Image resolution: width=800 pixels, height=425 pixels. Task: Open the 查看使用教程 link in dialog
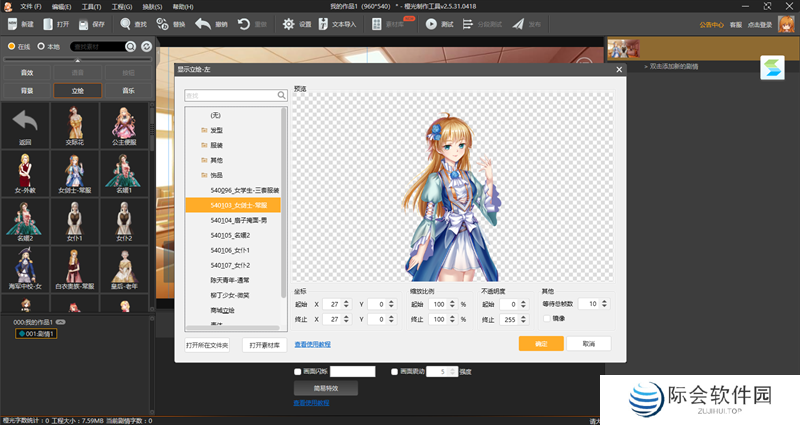pos(313,344)
